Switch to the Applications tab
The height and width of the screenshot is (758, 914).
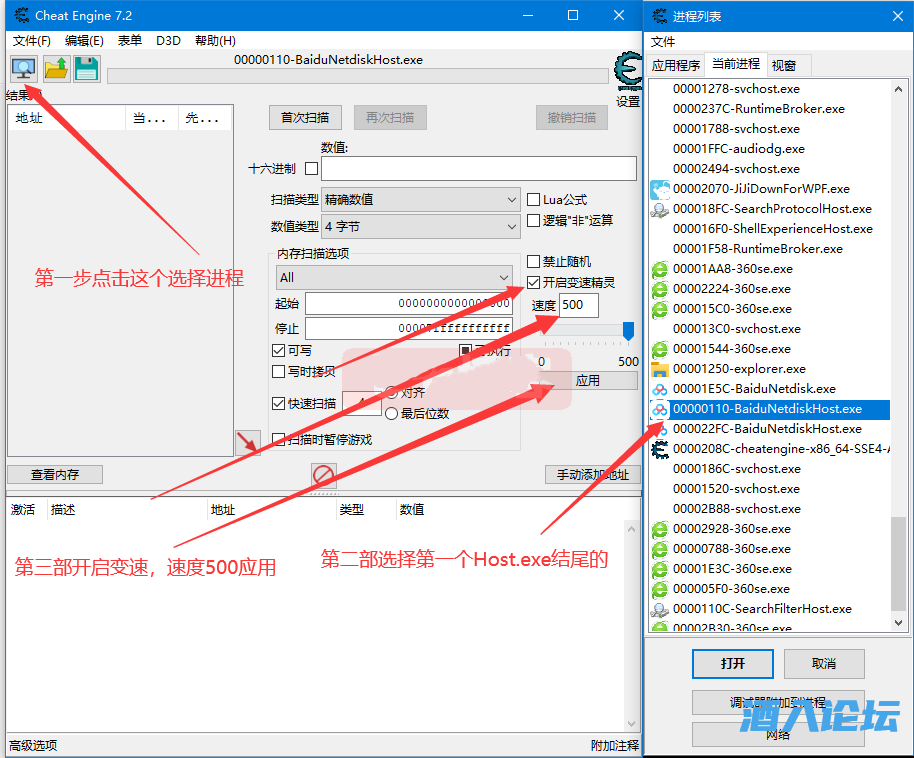676,65
